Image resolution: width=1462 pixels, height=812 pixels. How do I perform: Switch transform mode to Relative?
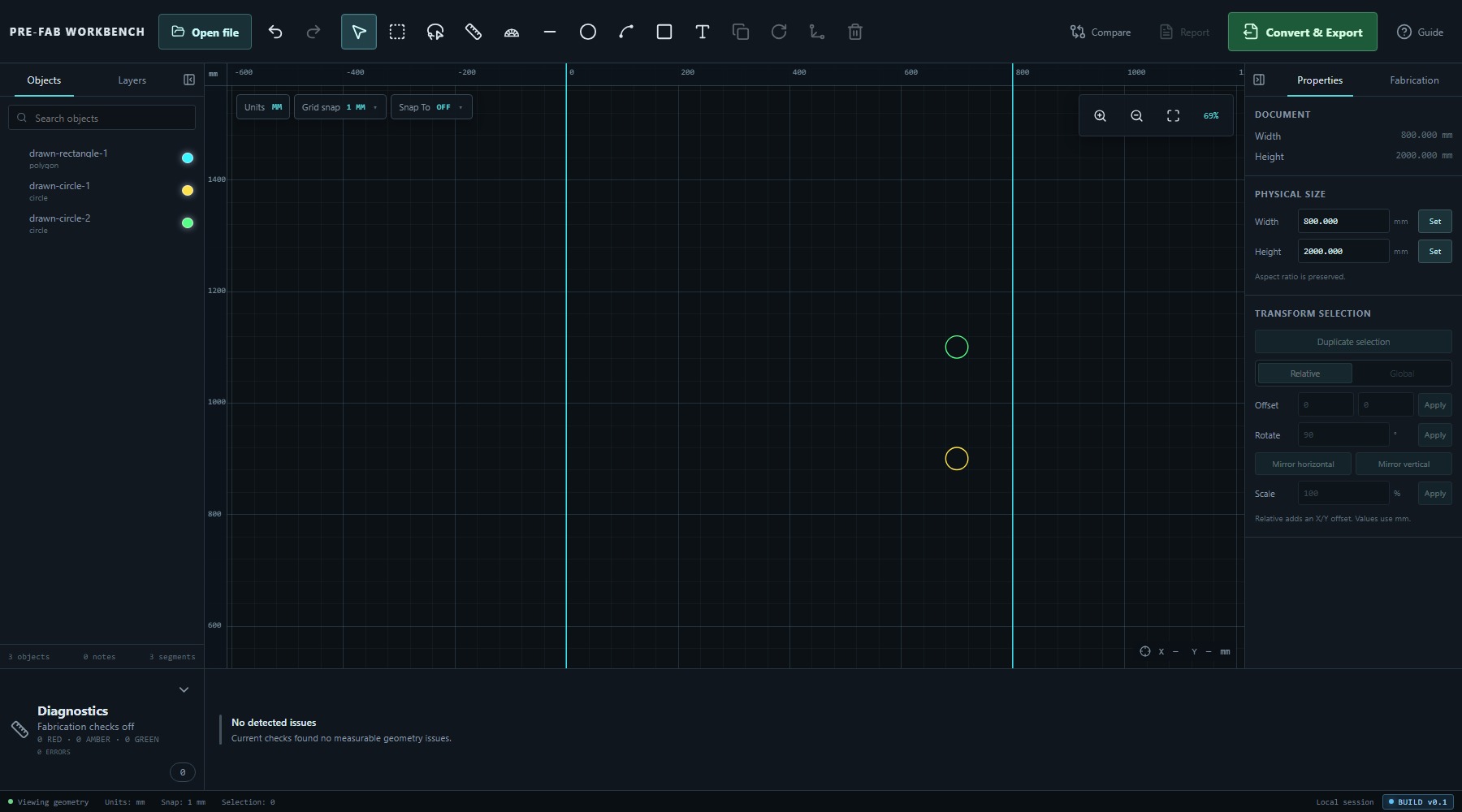click(1304, 374)
